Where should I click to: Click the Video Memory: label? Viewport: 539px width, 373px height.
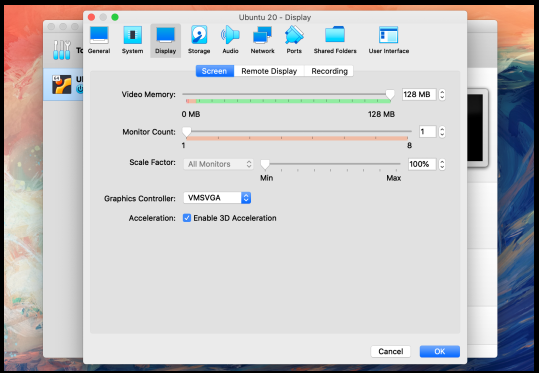(148, 95)
